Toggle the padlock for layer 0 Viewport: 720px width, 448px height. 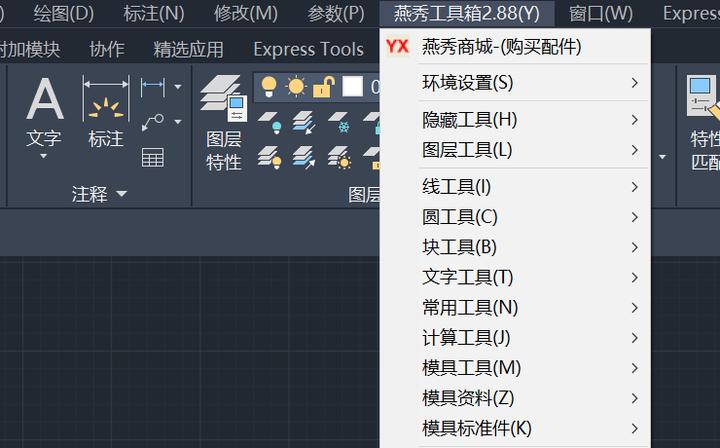[324, 86]
